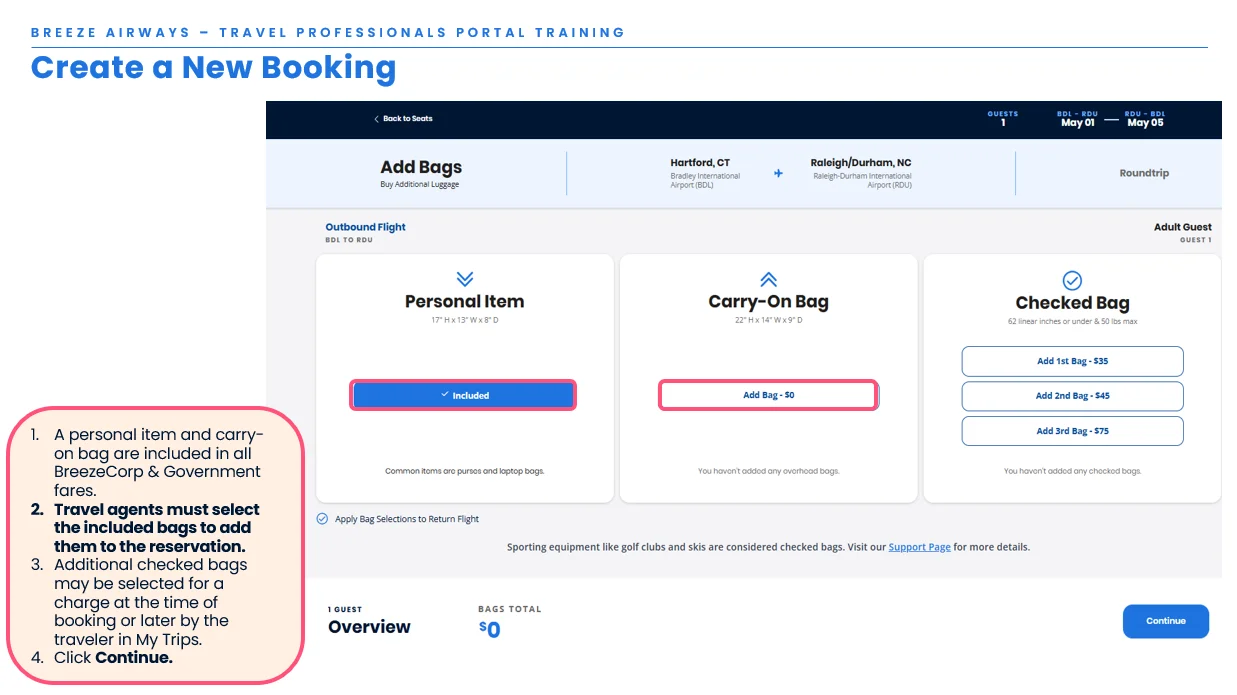This screenshot has height=695, width=1237.
Task: Click the Bags Total $0 amount
Action: 489,629
